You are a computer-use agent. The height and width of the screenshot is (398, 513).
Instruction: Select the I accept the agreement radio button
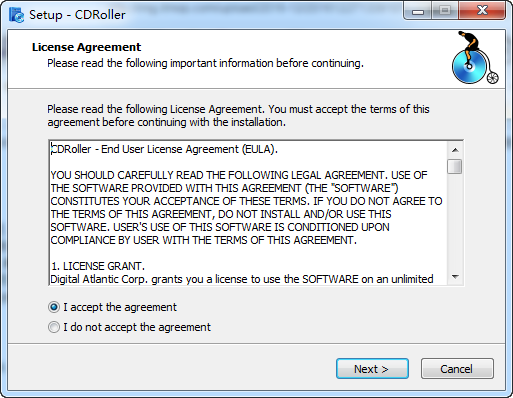[x=54, y=307]
